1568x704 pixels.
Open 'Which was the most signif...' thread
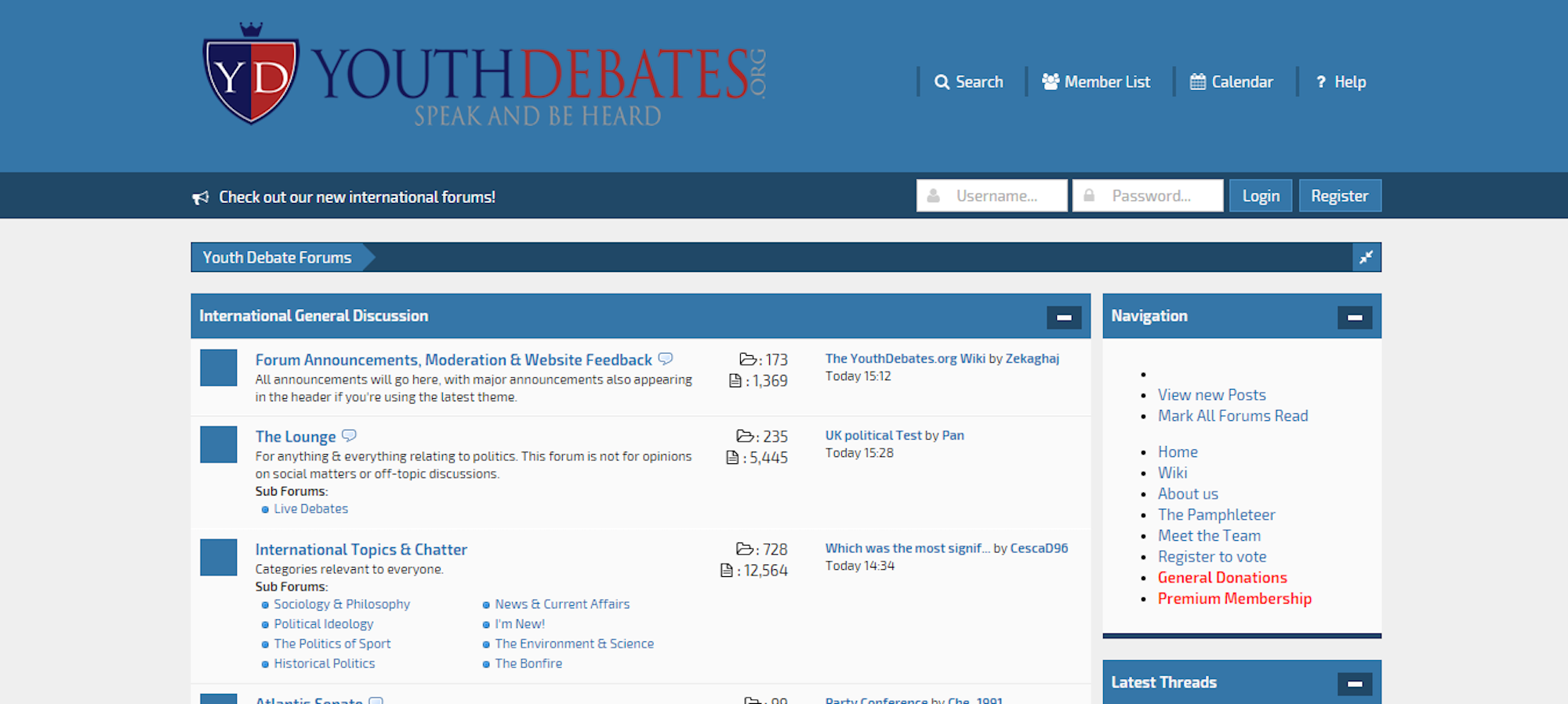tap(908, 548)
